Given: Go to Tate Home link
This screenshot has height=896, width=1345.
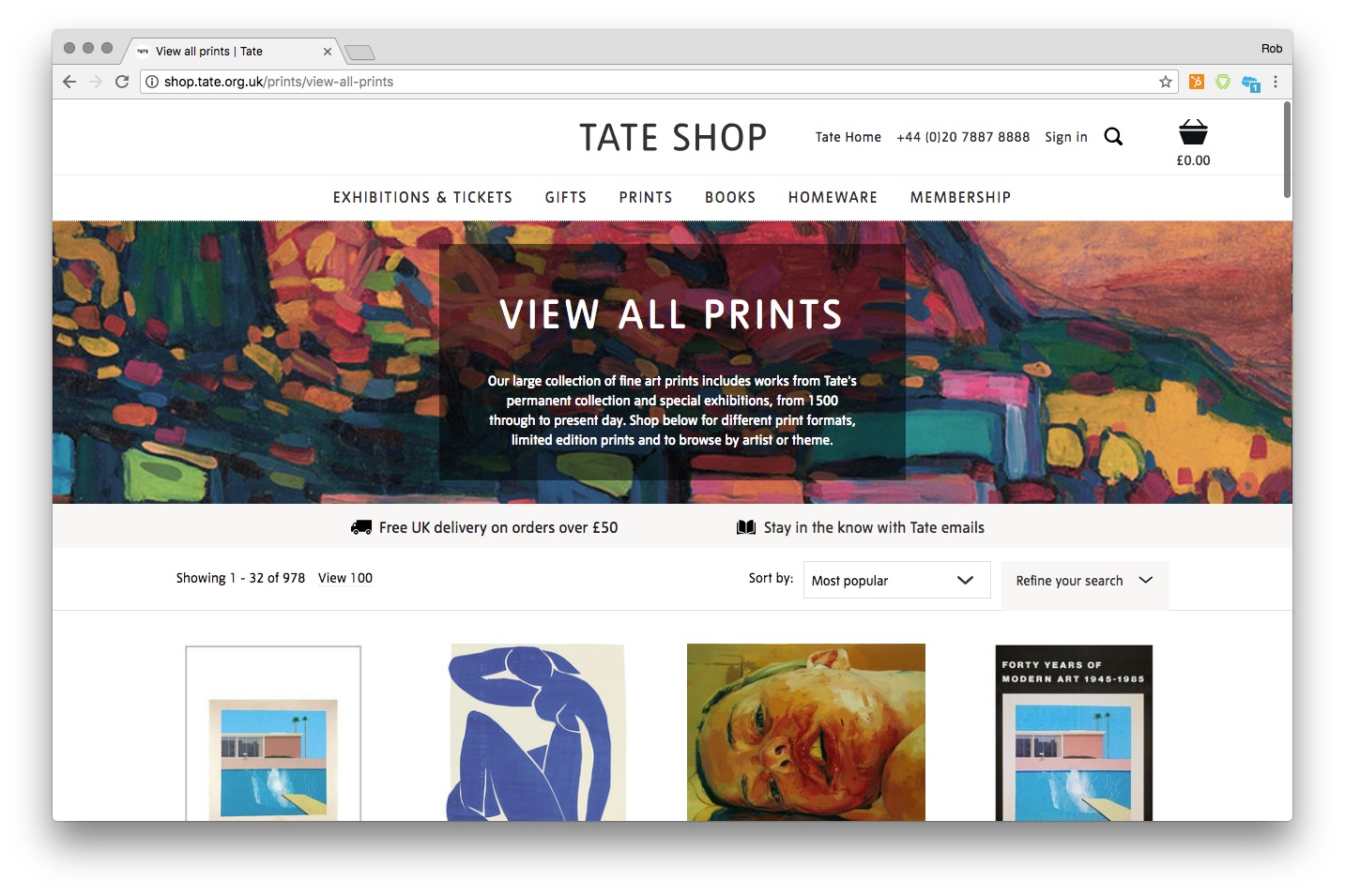Looking at the screenshot, I should 848,137.
